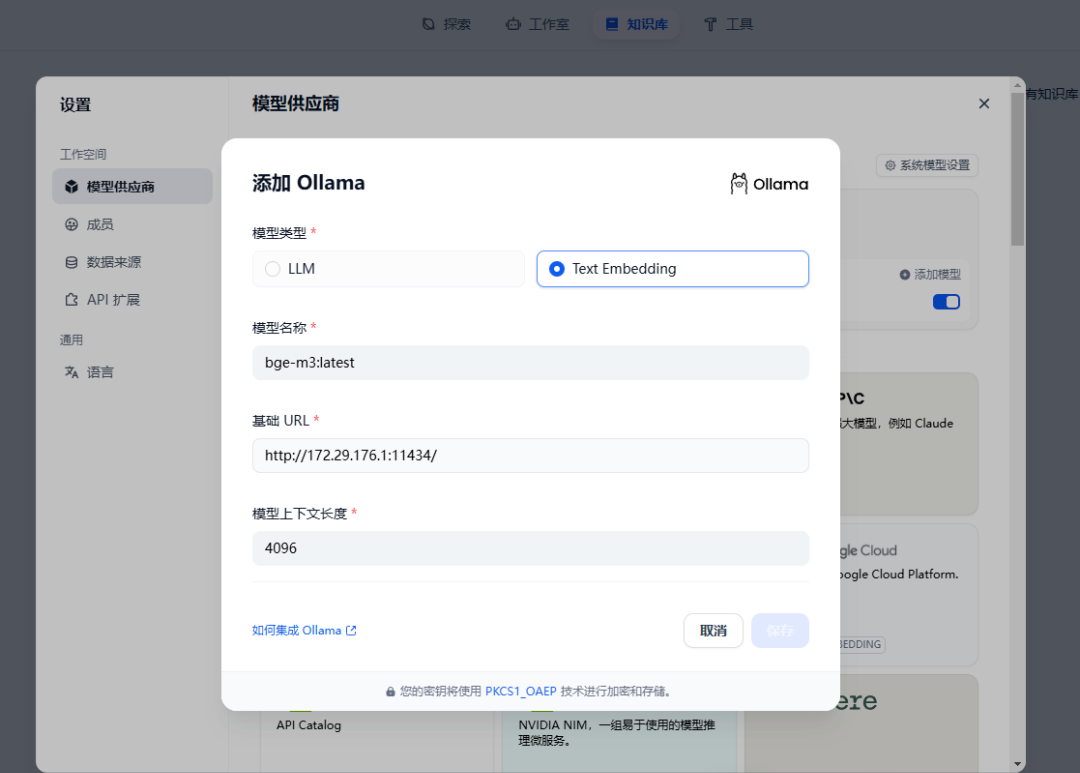Click the extension icon beside API 扩展
Image resolution: width=1080 pixels, height=773 pixels.
(x=72, y=300)
